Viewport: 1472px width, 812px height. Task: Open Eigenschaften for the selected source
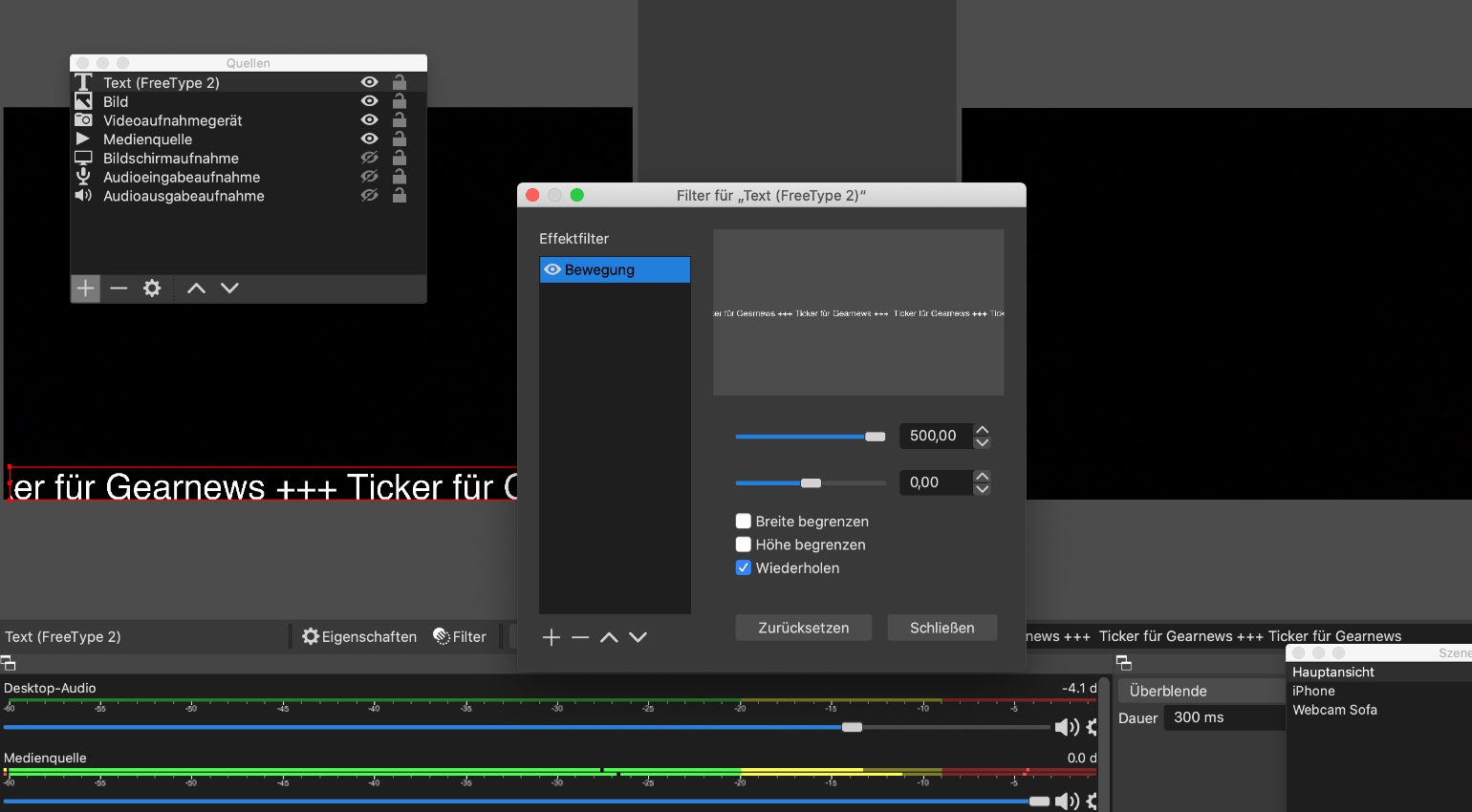pos(359,636)
